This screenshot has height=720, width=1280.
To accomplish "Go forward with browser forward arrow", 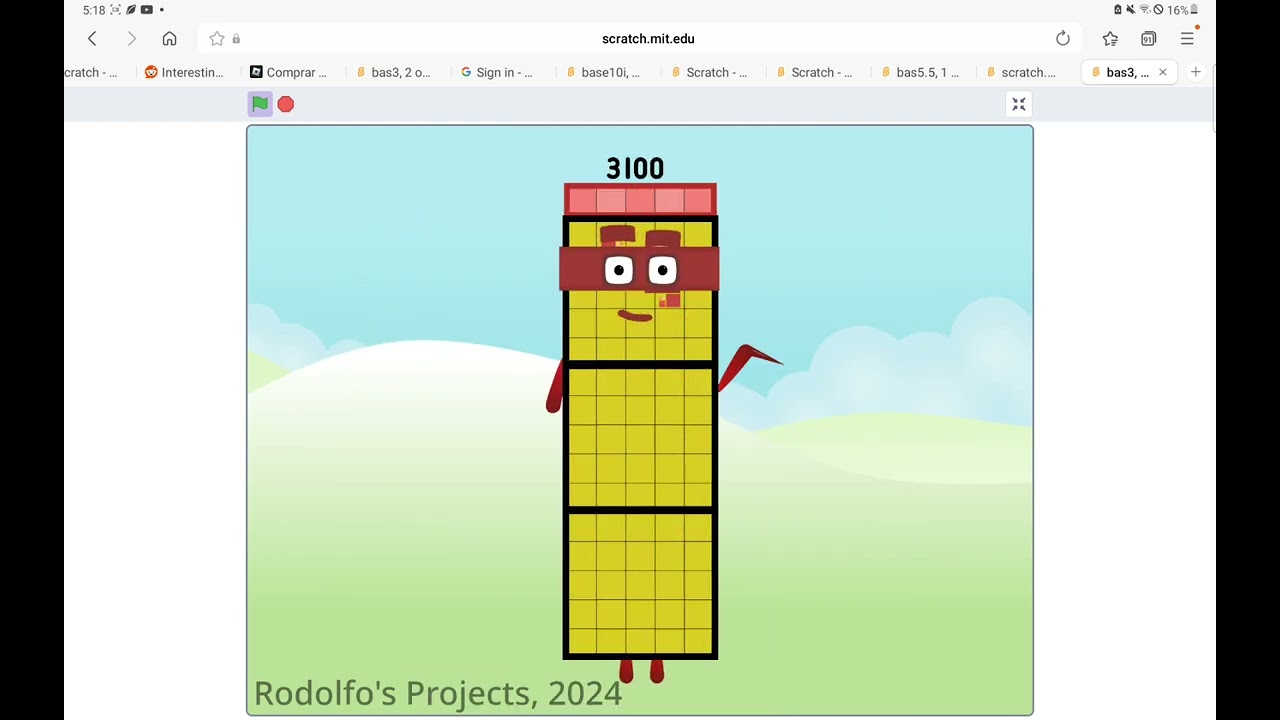I will 131,39.
